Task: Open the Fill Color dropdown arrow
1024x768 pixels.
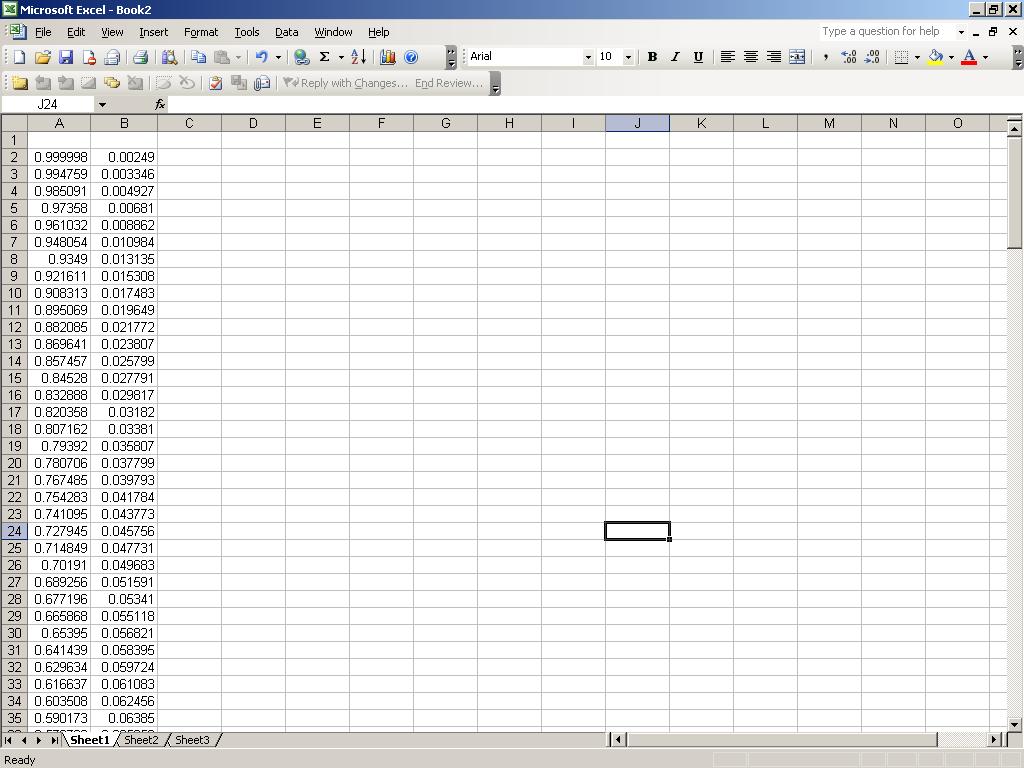Action: 951,57
